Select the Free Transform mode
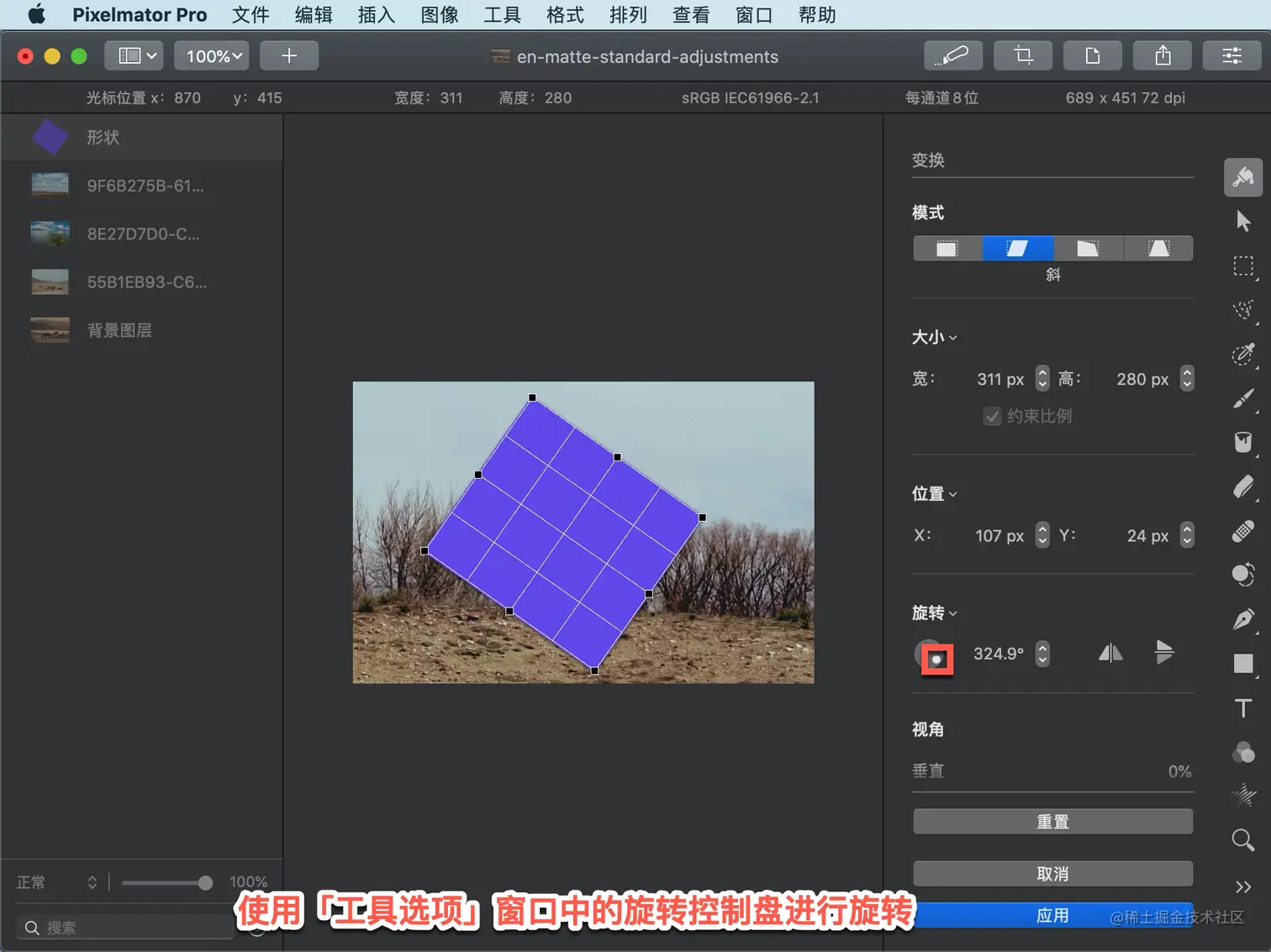This screenshot has height=952, width=1271. (x=947, y=249)
